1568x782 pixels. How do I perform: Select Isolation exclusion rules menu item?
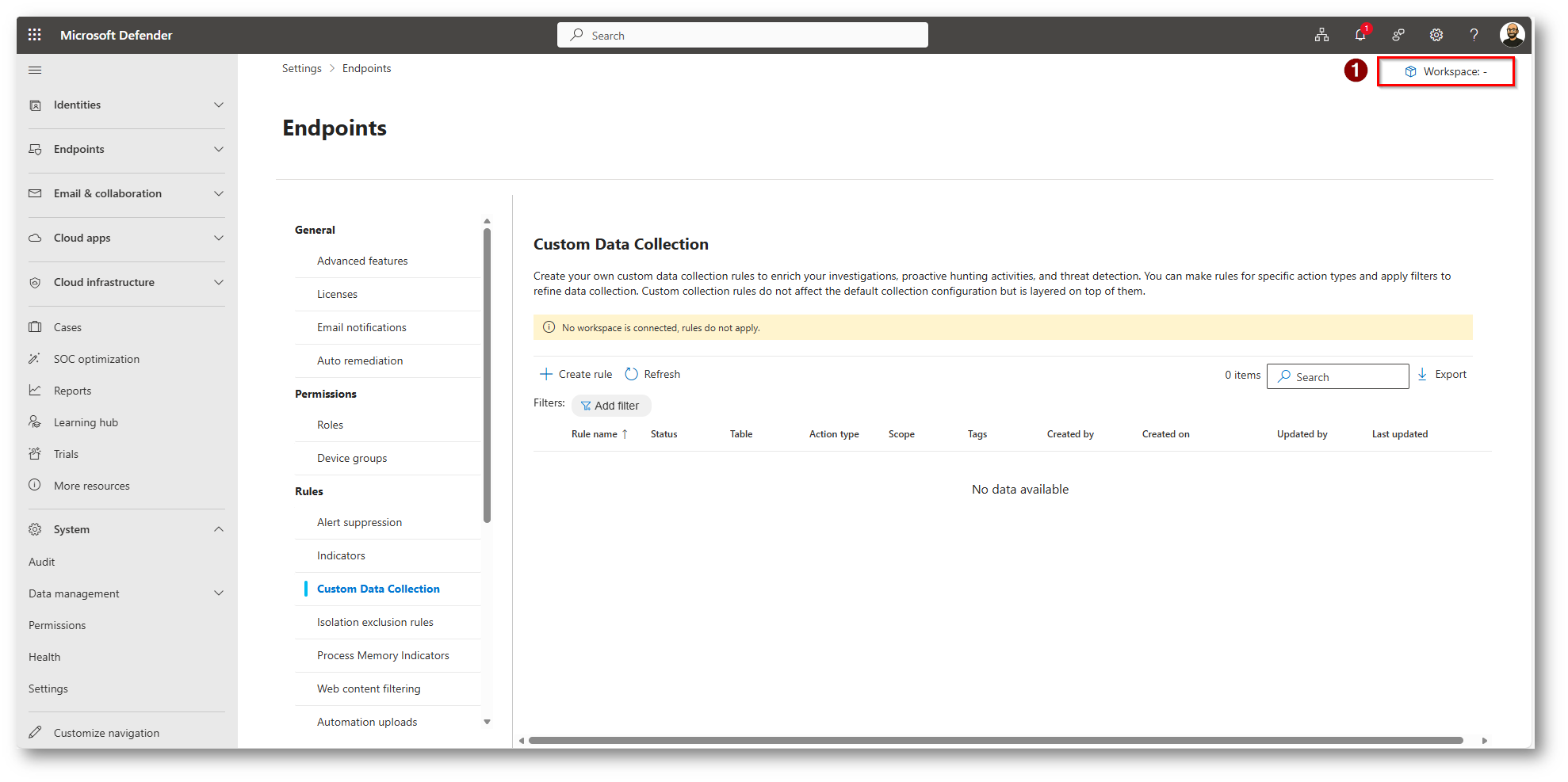(x=375, y=622)
